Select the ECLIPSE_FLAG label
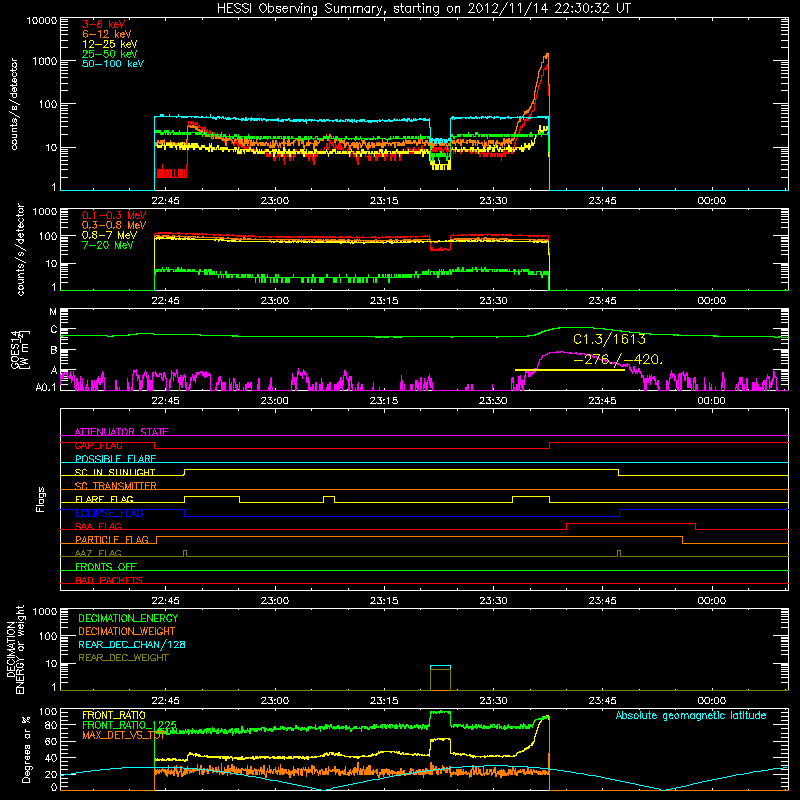800x800 pixels. (x=109, y=513)
